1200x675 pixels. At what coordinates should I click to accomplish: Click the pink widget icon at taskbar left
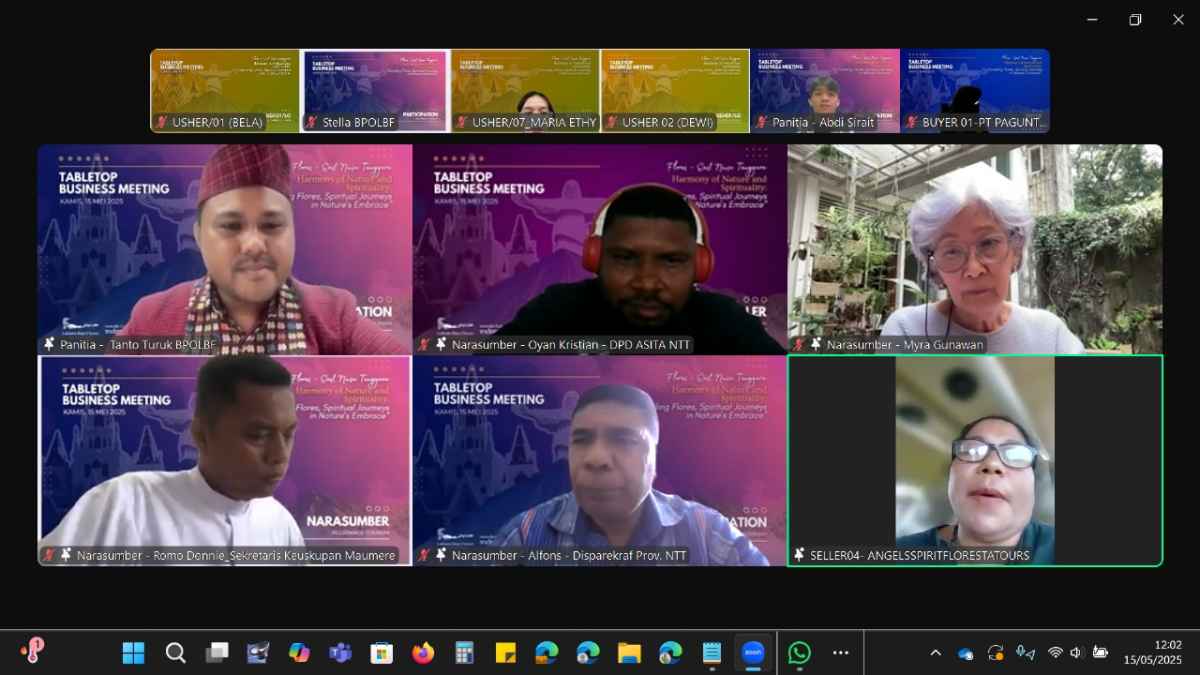[32, 651]
